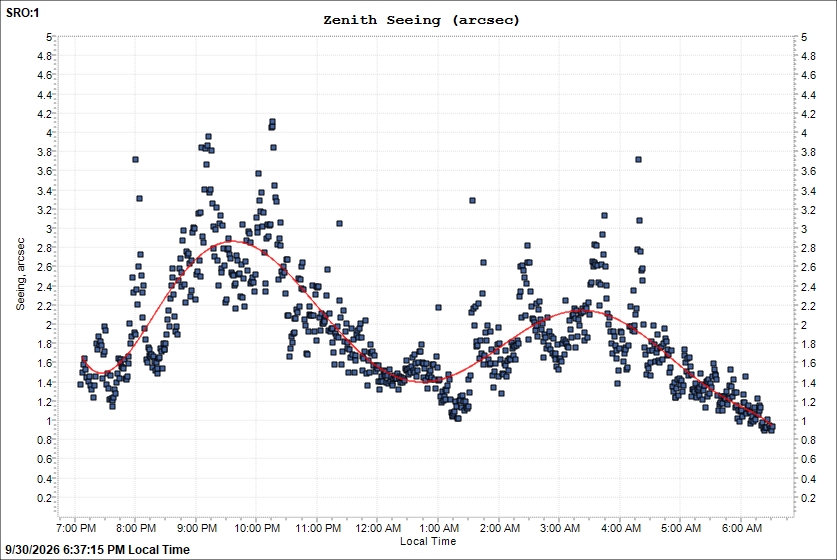The height and width of the screenshot is (560, 837).
Task: Click the right y-axis value 5
Action: (804, 37)
